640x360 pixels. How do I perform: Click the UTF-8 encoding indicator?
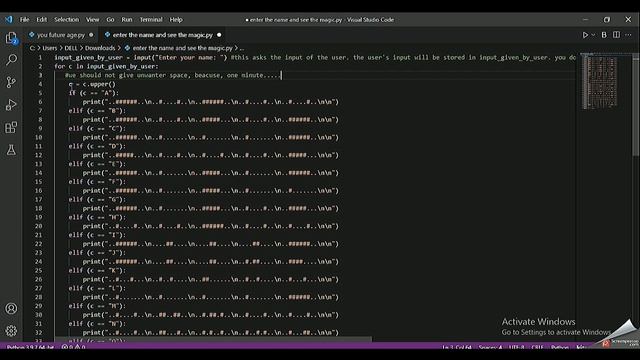click(x=516, y=348)
